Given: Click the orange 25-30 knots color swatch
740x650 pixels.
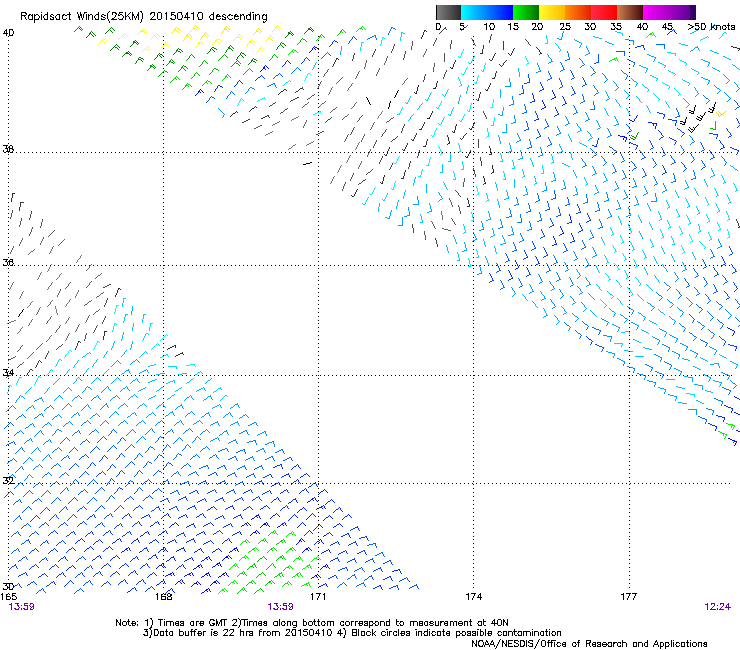Looking at the screenshot, I should pyautogui.click(x=578, y=12).
